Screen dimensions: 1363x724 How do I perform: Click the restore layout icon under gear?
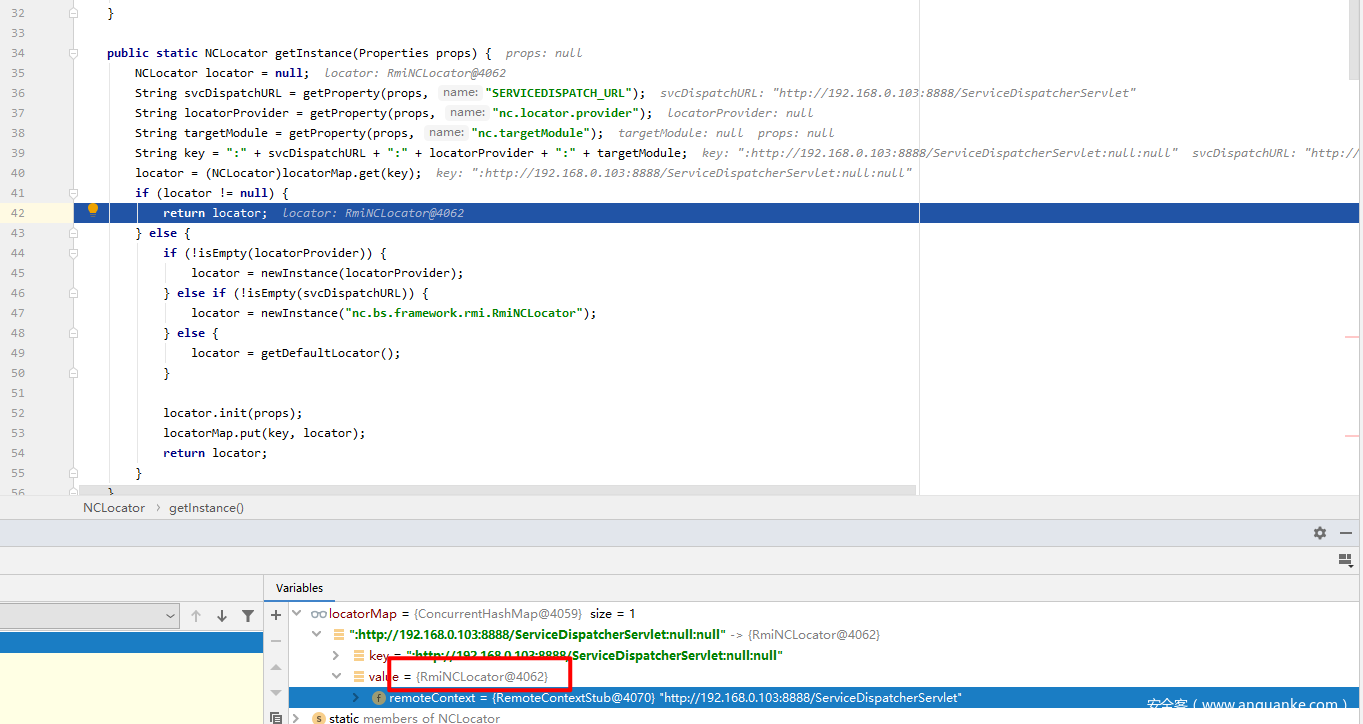pyautogui.click(x=1345, y=561)
